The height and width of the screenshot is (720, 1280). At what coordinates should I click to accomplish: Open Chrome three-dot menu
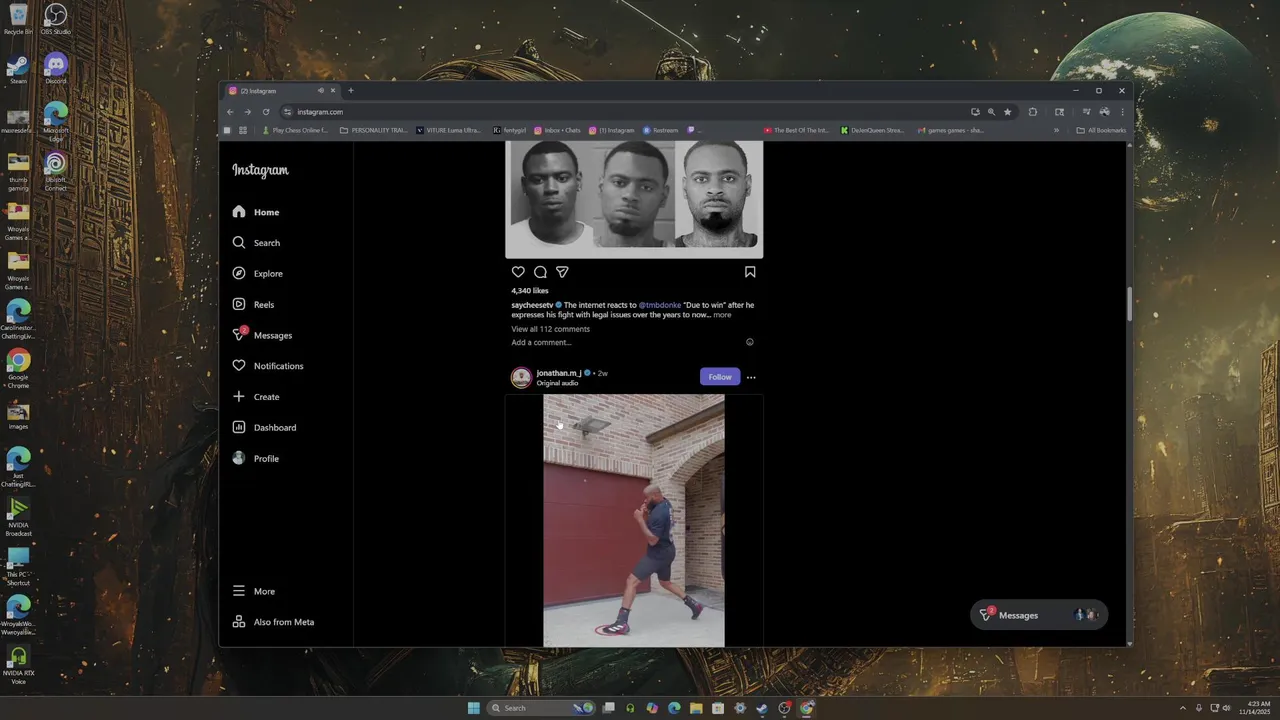pyautogui.click(x=1122, y=112)
